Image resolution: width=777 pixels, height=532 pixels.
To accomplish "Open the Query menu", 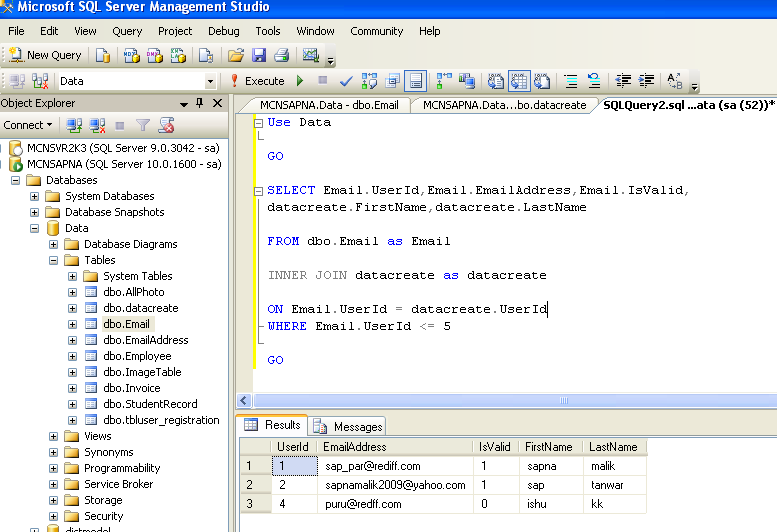I will point(127,31).
